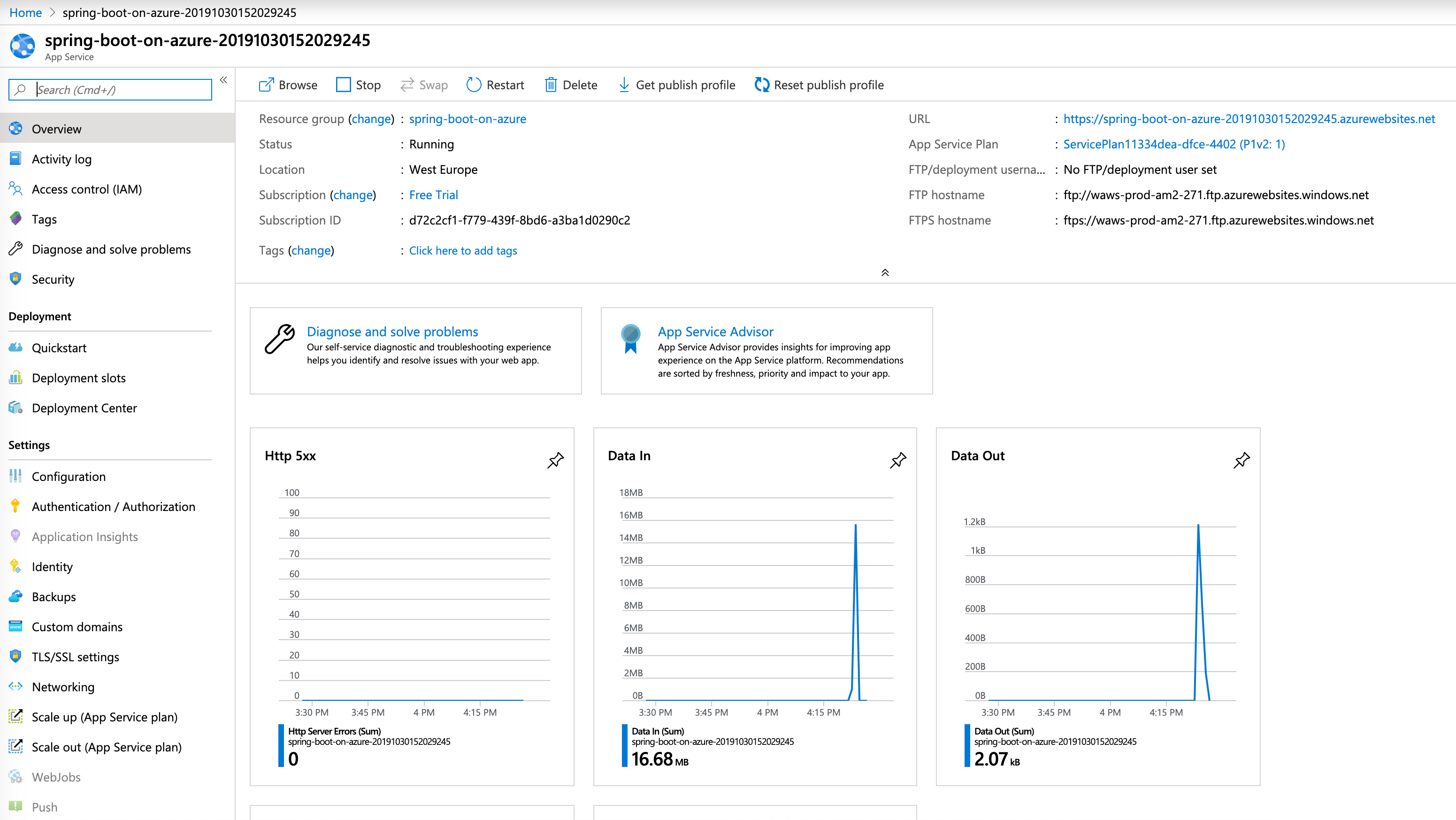The width and height of the screenshot is (1456, 820).
Task: Focus the sidebar search box
Action: tap(110, 89)
